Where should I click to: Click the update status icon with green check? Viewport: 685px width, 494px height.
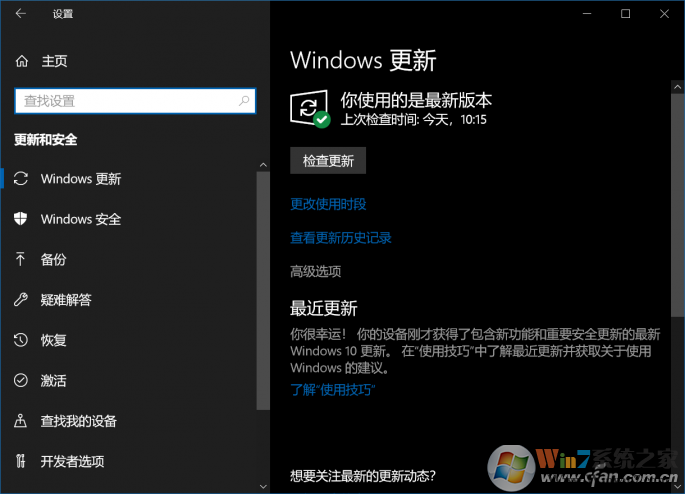coord(310,109)
